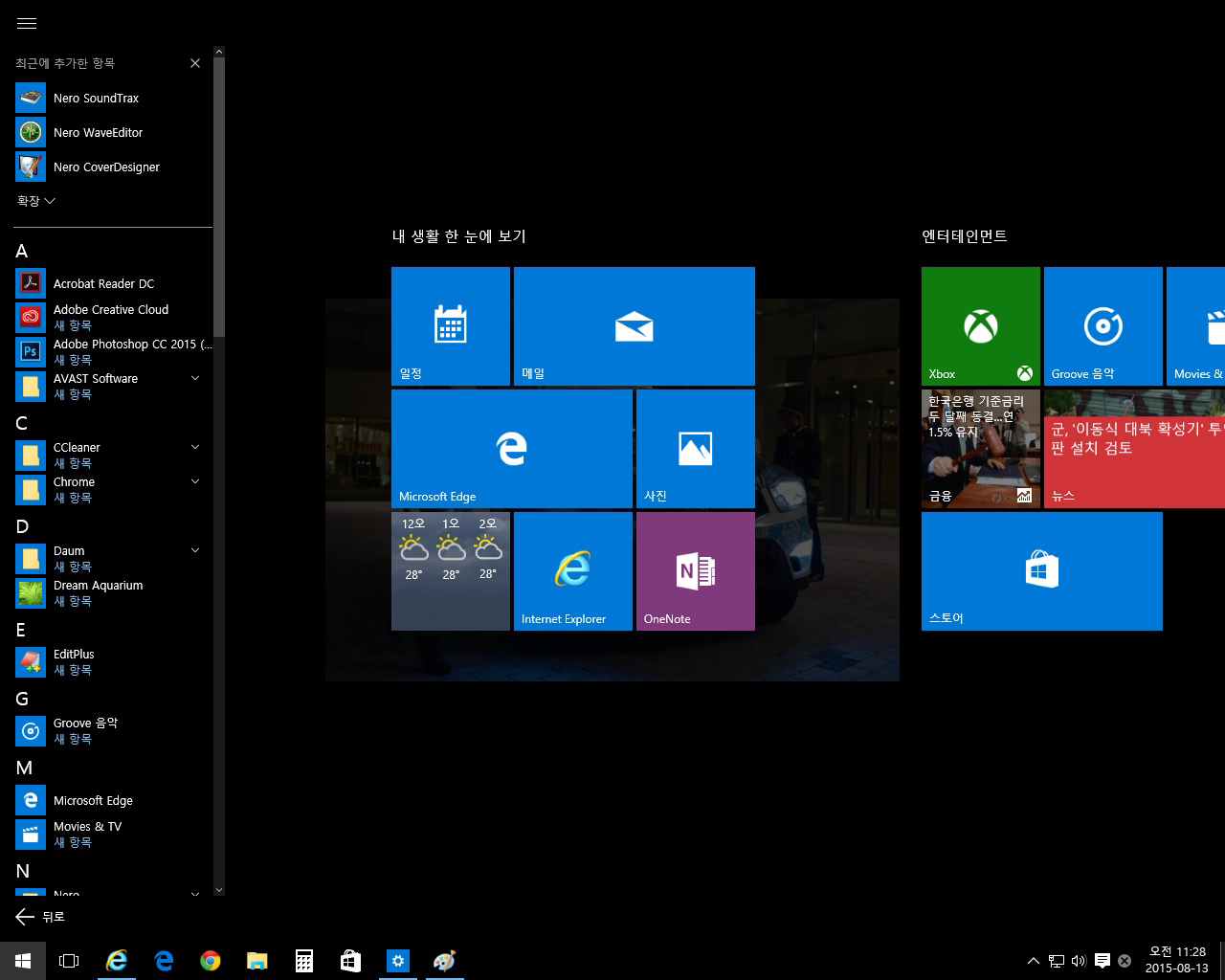Open the weather forecast tile

click(451, 571)
